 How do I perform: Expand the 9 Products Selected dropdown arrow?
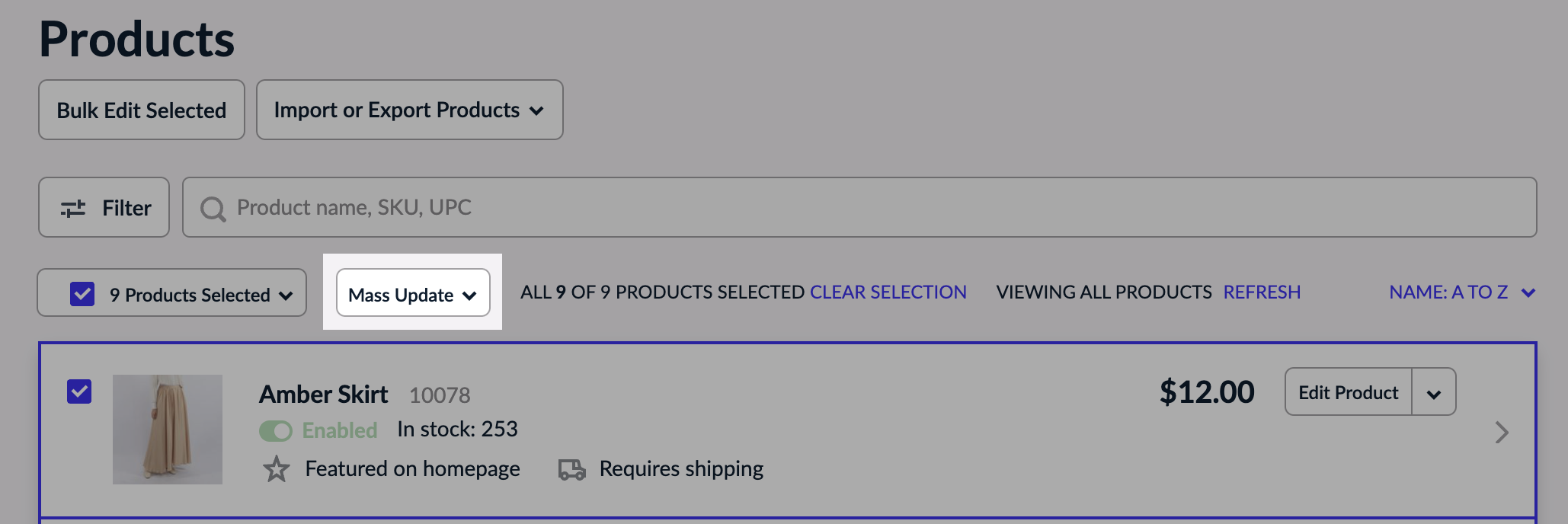(x=286, y=296)
